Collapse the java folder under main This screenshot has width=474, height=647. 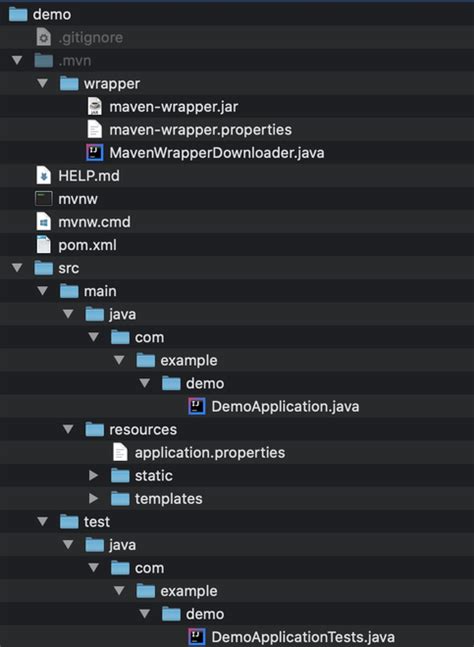[68, 314]
